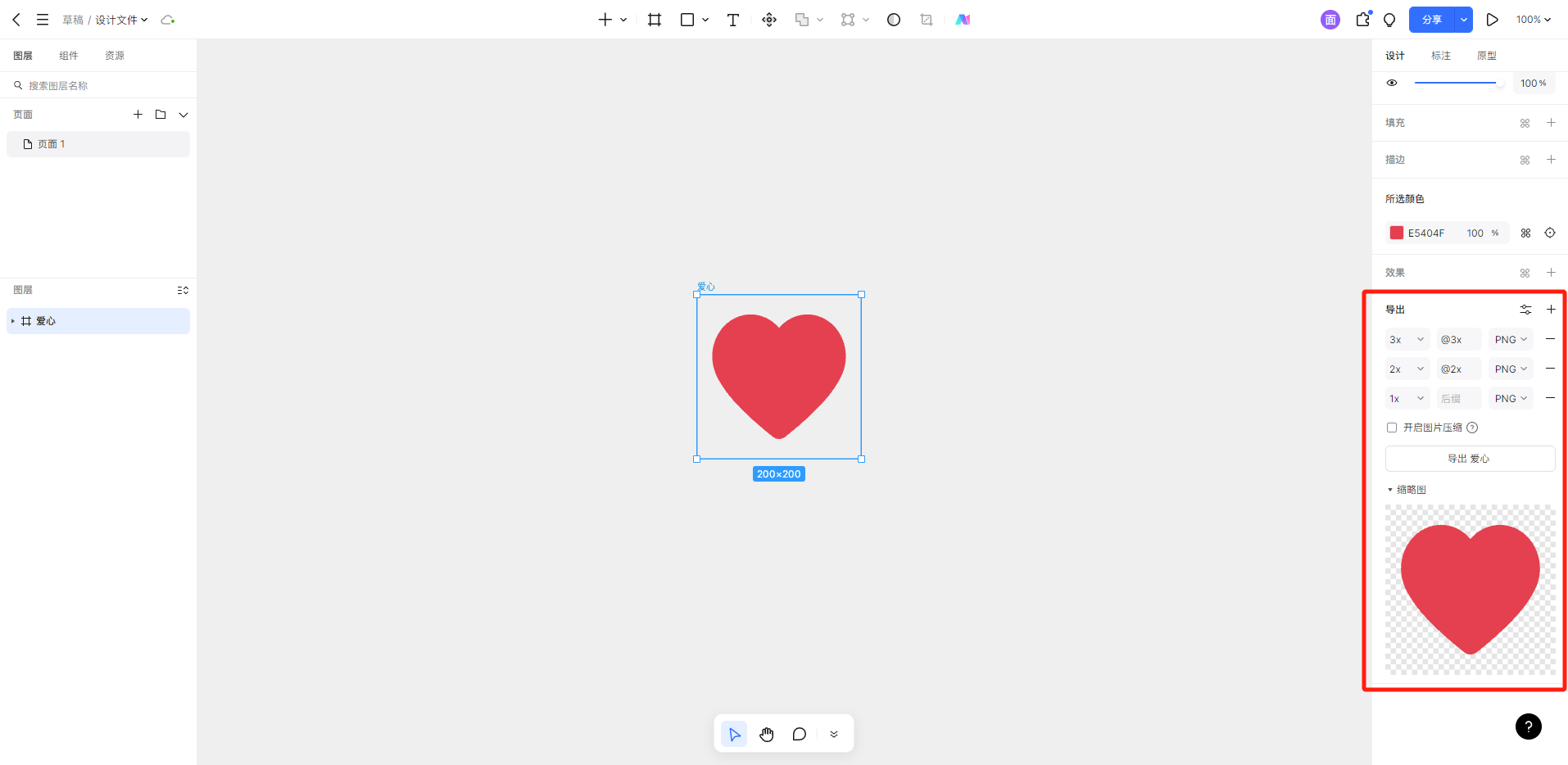
Task: Open stroke style library icon
Action: pos(1525,160)
